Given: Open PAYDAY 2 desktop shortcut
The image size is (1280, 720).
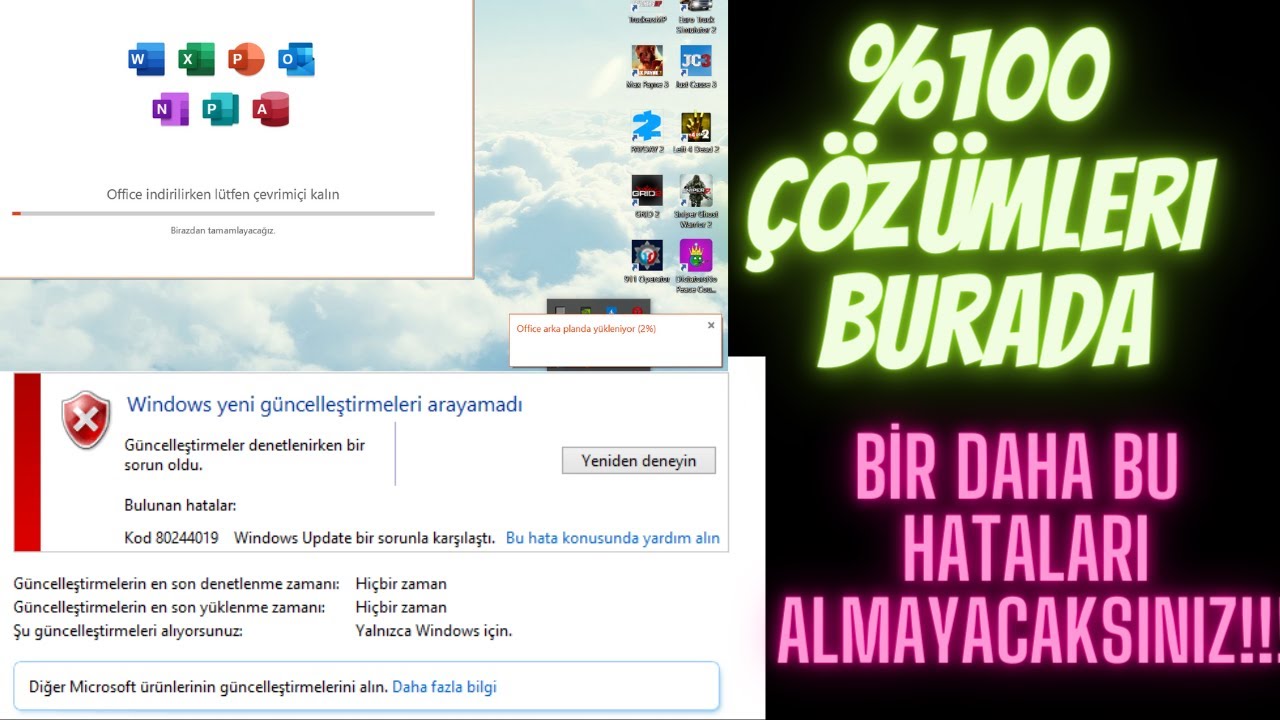Looking at the screenshot, I should coord(647,132).
